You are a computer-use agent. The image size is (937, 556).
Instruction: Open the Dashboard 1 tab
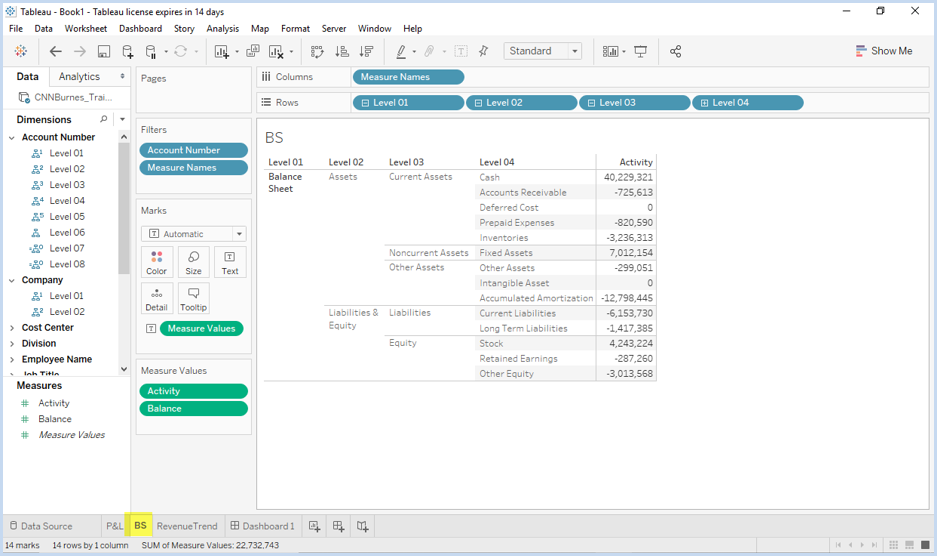(263, 526)
